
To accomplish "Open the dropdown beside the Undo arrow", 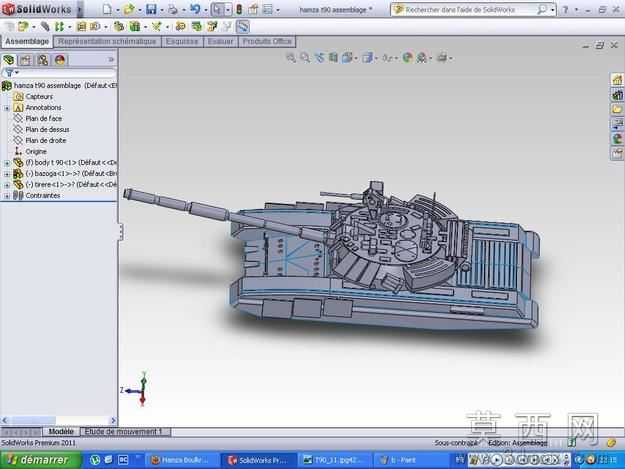I will [205, 10].
